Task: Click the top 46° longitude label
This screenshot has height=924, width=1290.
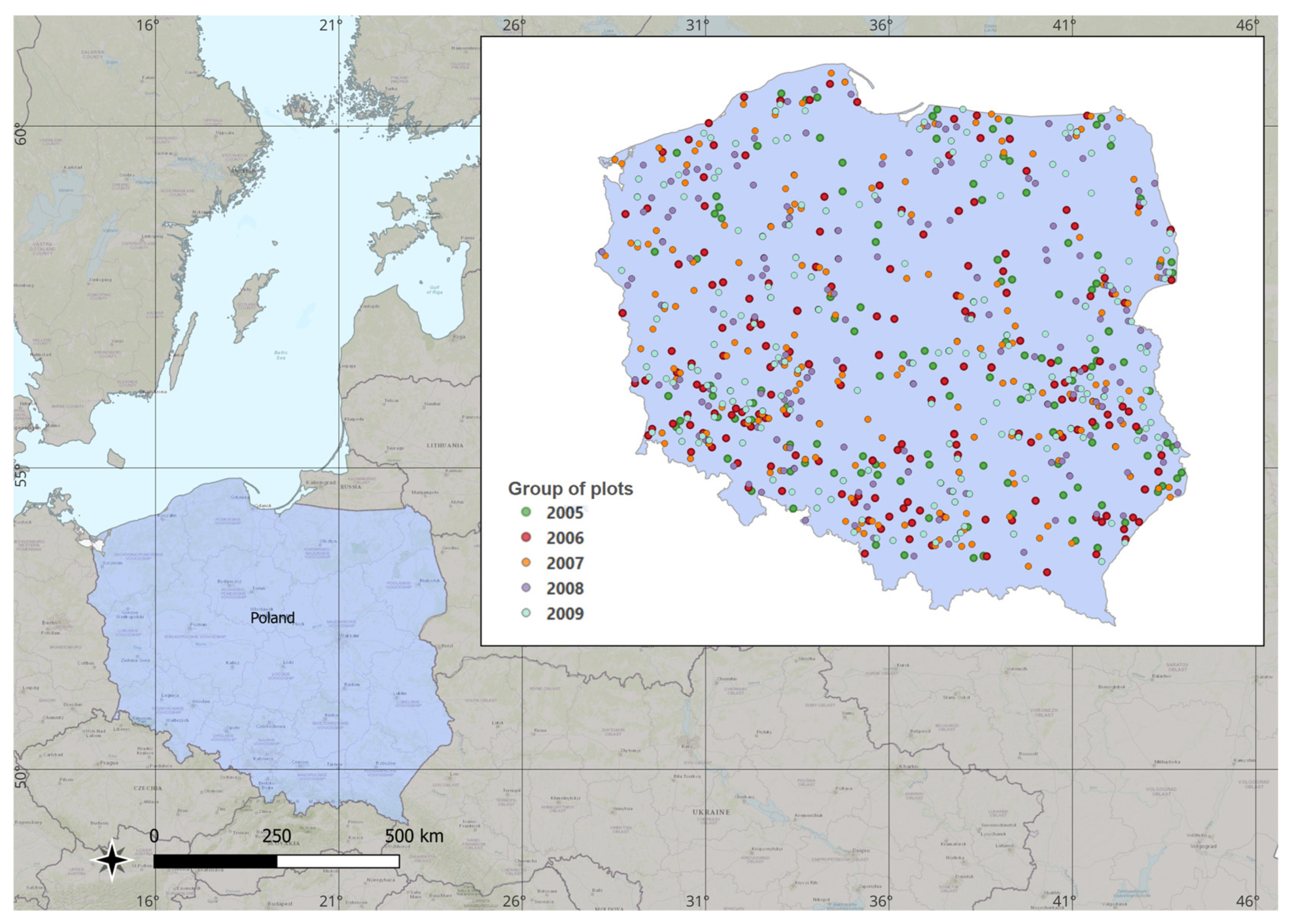Action: click(x=1248, y=26)
